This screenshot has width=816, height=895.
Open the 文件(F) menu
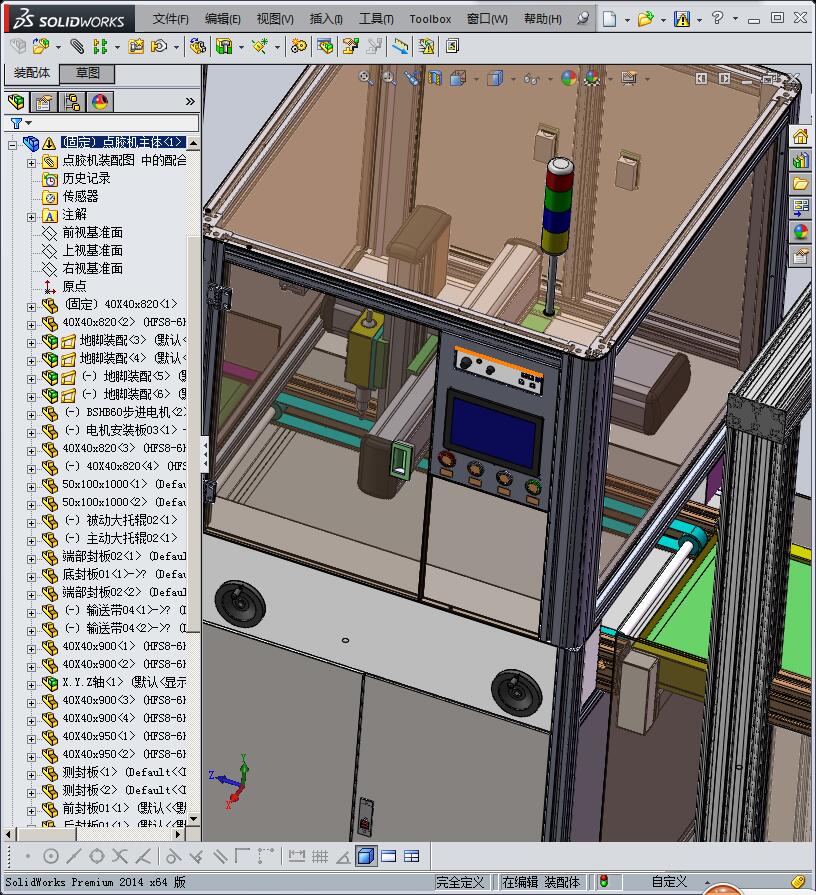[171, 19]
